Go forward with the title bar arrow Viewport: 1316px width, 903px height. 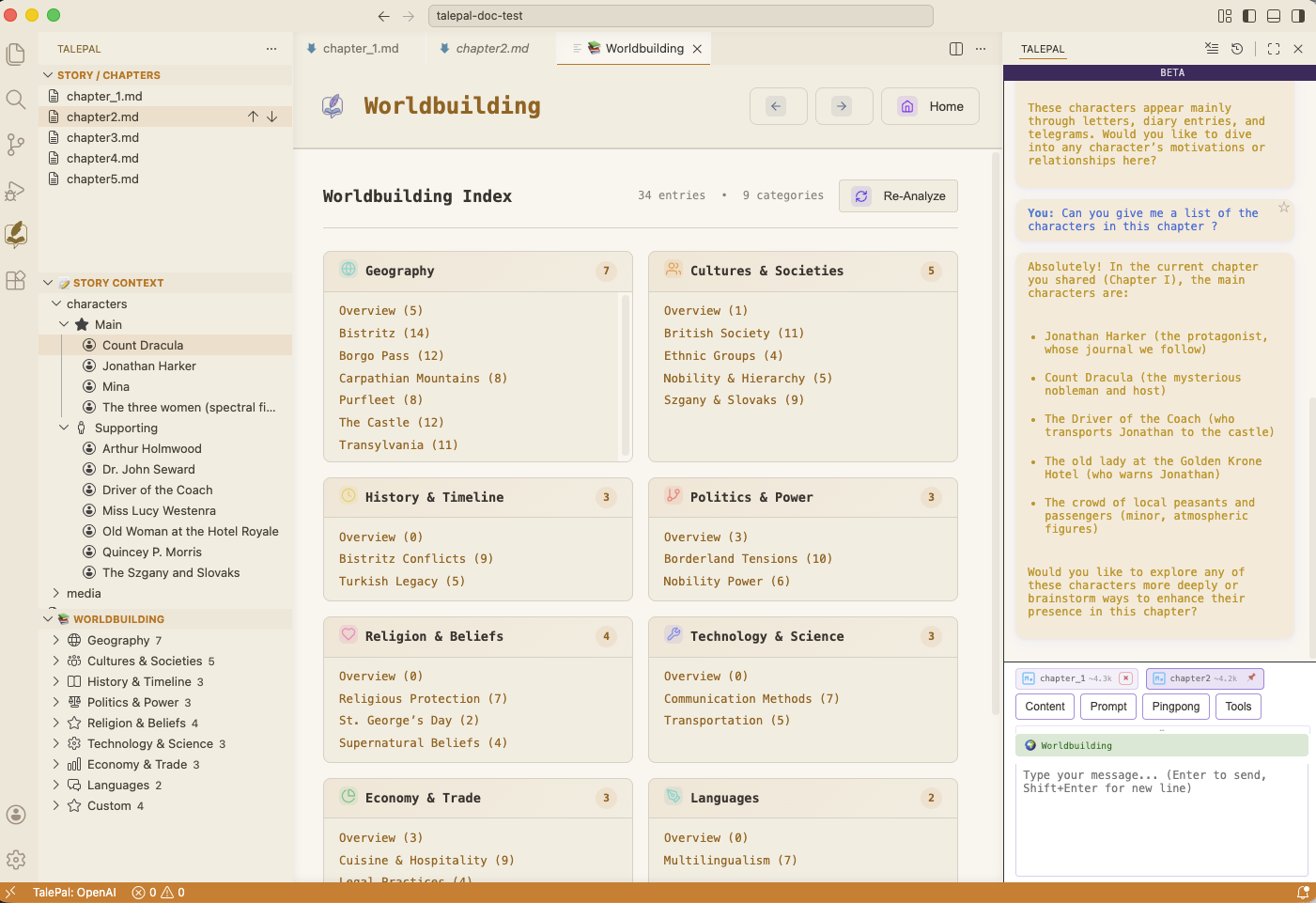[409, 16]
